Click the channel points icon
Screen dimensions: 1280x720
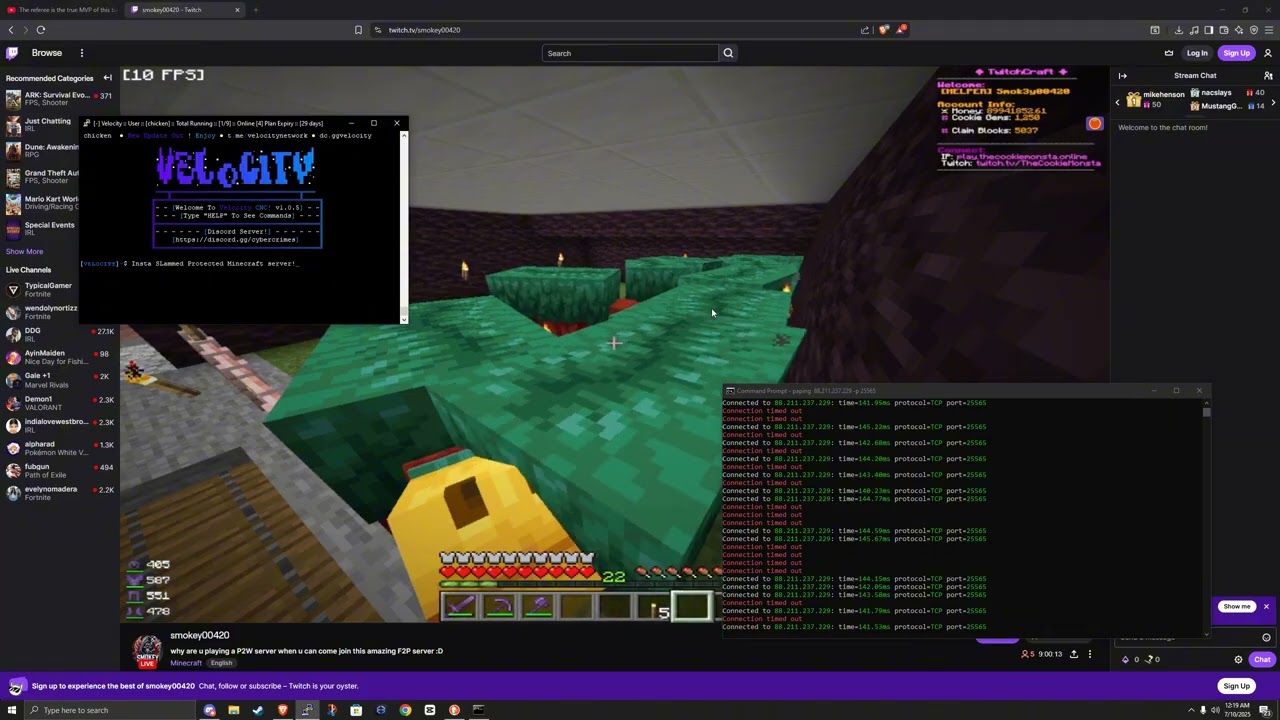pos(1148,659)
